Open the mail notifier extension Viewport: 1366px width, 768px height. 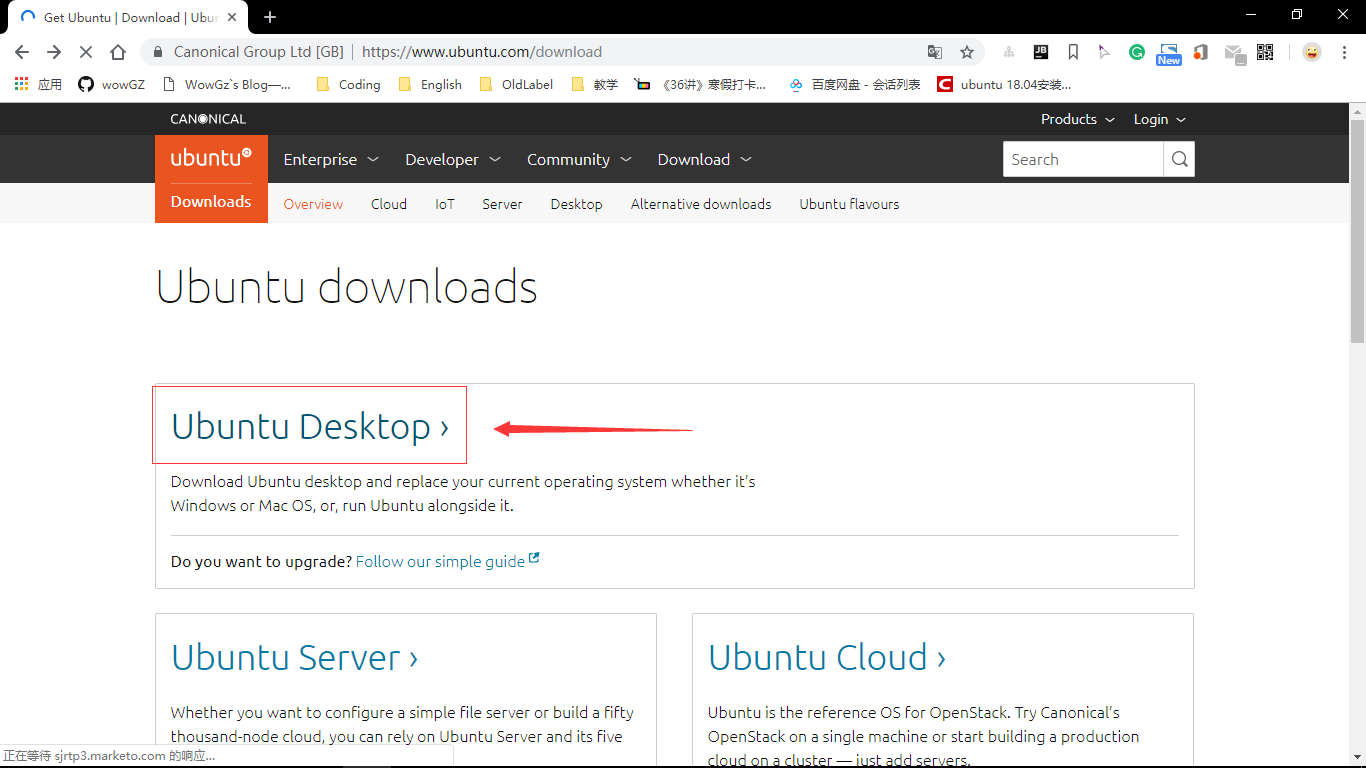pyautogui.click(x=1234, y=53)
